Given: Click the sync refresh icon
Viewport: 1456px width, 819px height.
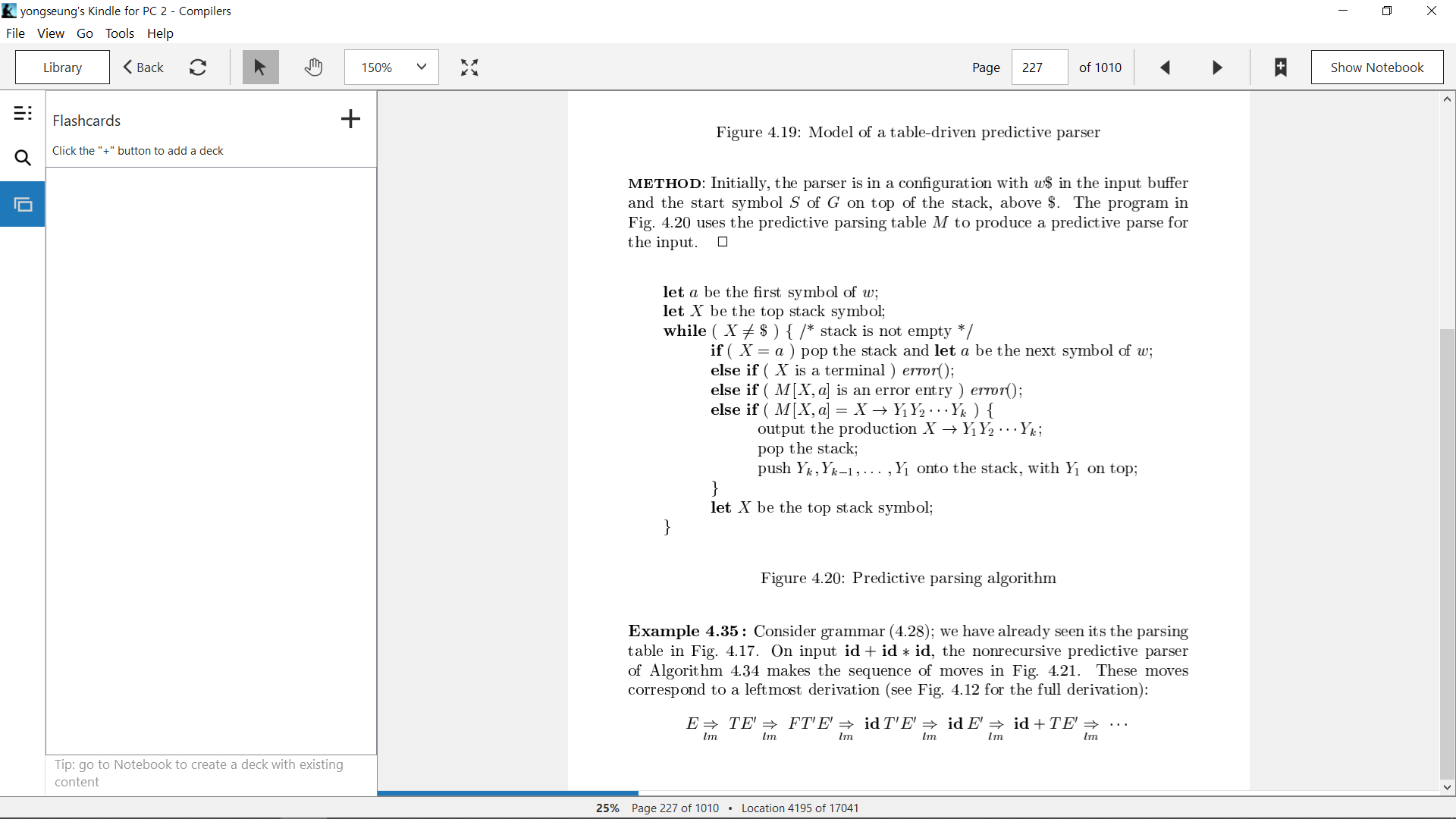Looking at the screenshot, I should point(198,67).
